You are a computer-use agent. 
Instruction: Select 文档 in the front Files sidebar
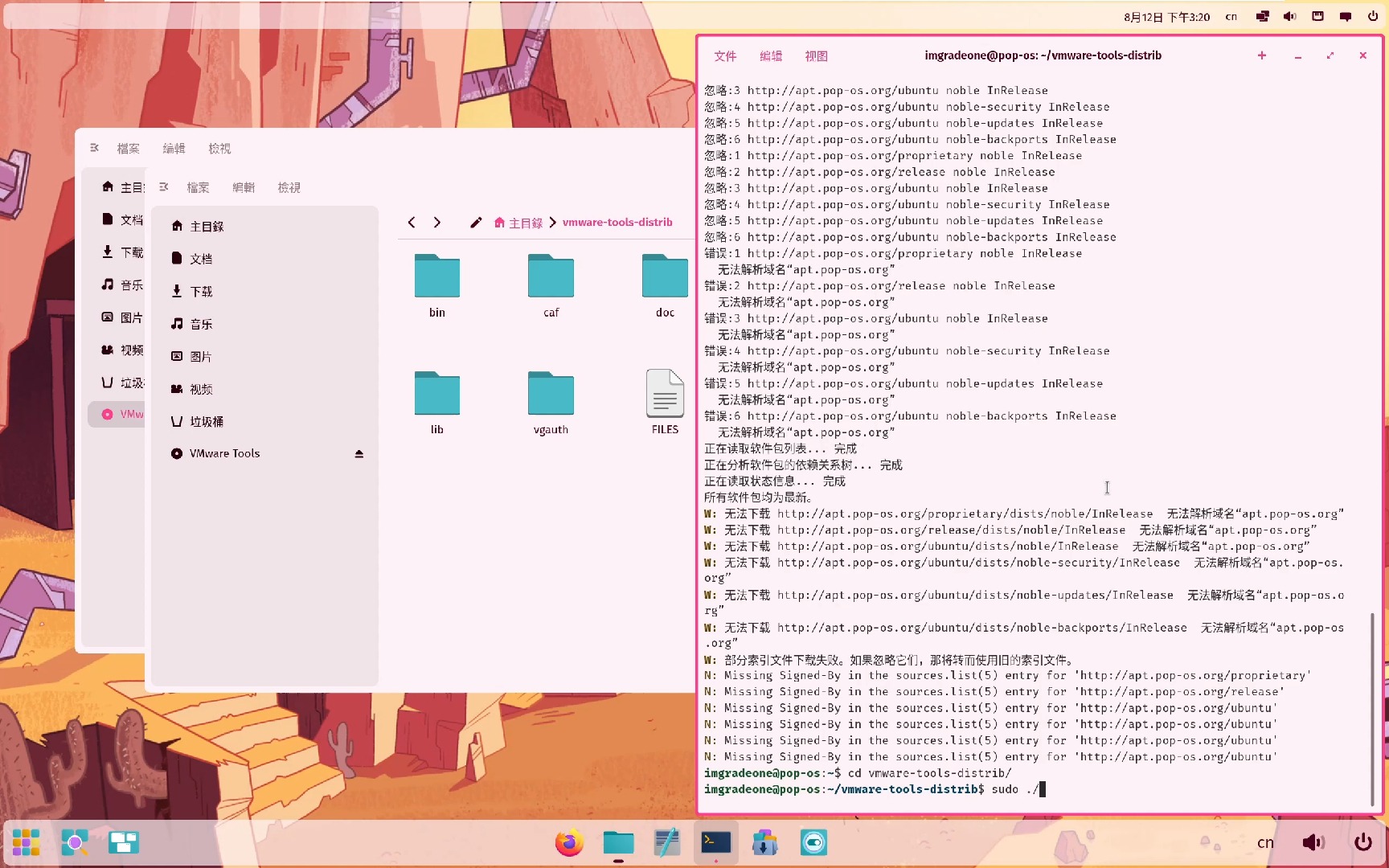[x=265, y=259]
